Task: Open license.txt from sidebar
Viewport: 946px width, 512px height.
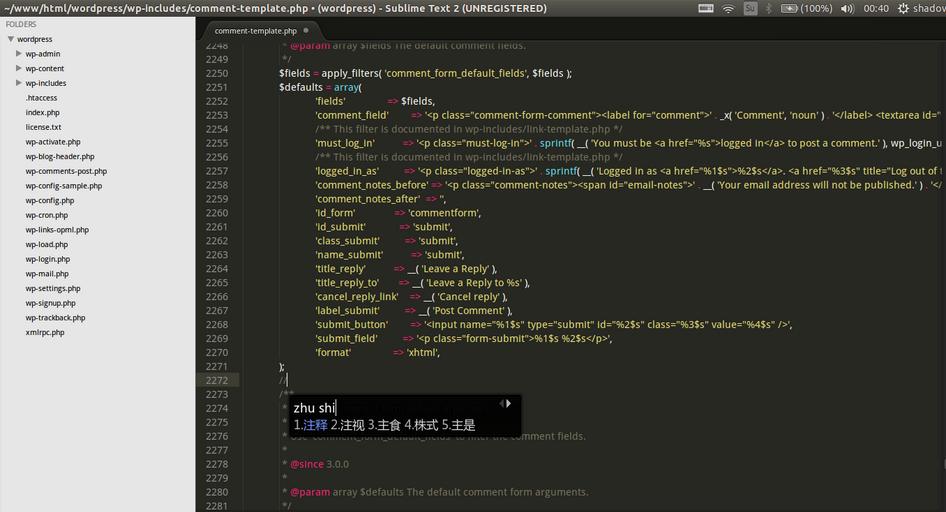Action: click(43, 127)
